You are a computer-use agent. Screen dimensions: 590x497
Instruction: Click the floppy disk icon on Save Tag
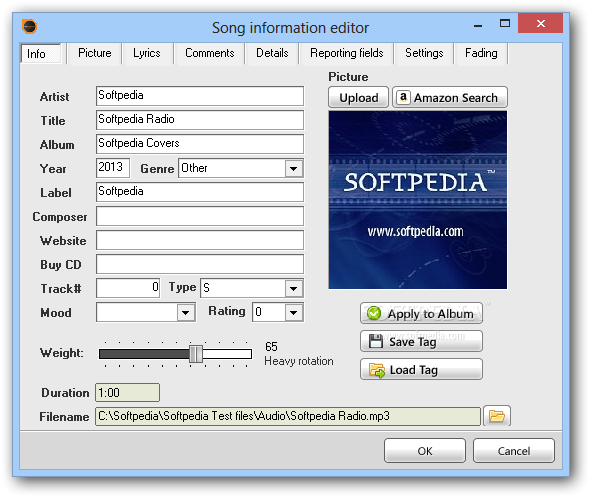[376, 341]
